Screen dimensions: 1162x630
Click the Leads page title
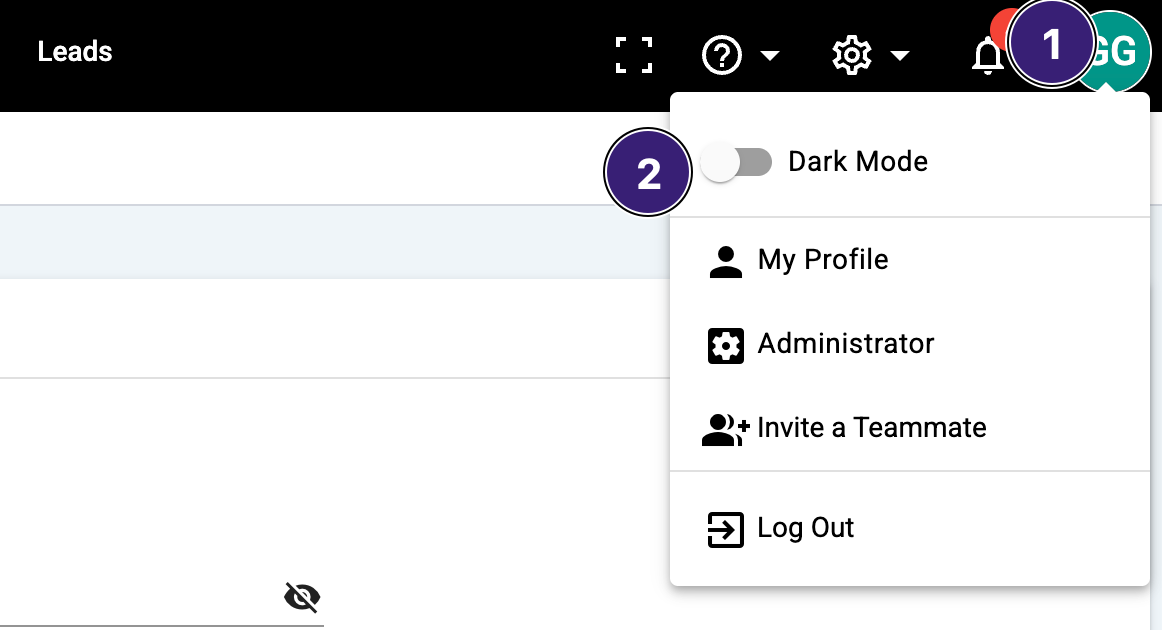click(x=75, y=52)
